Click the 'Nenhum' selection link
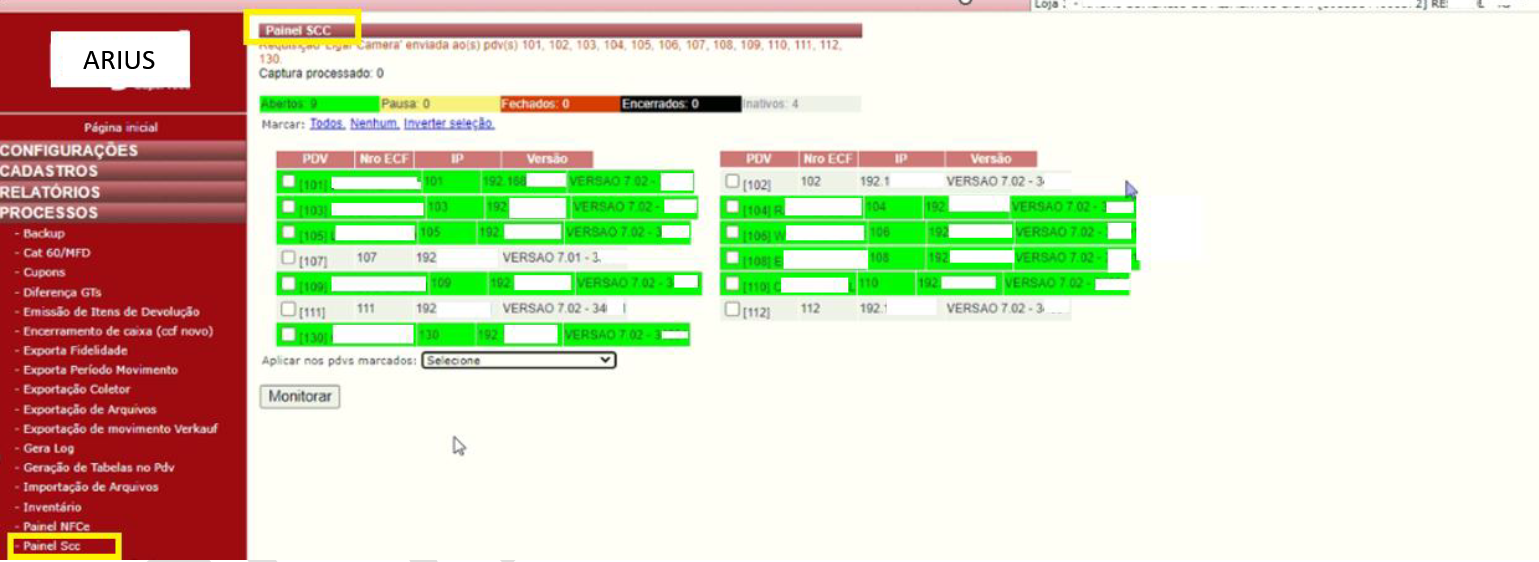1539x562 pixels. tap(374, 124)
